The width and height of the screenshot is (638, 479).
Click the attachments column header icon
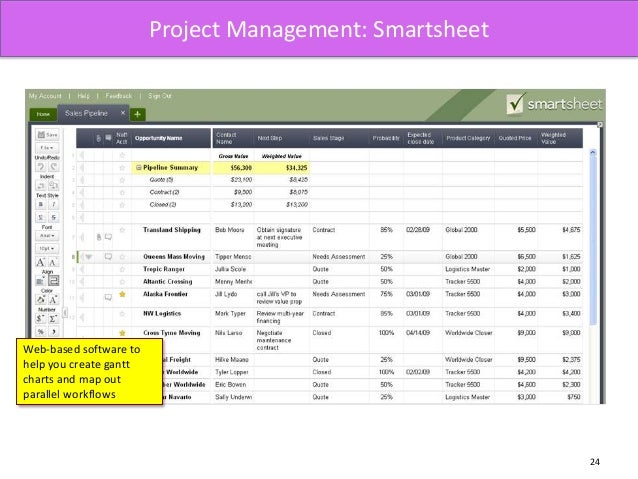point(98,138)
